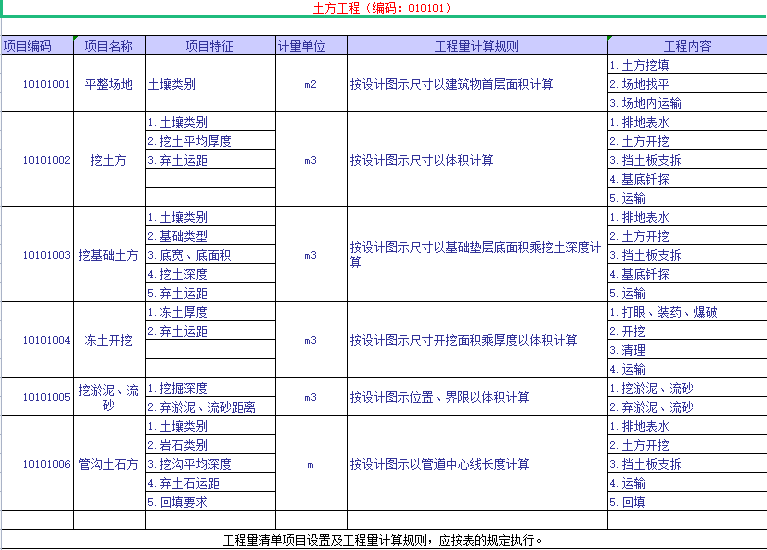
Task: Select feature cell 2.弃淤泥、流砂距离
Action: pyautogui.click(x=210, y=407)
